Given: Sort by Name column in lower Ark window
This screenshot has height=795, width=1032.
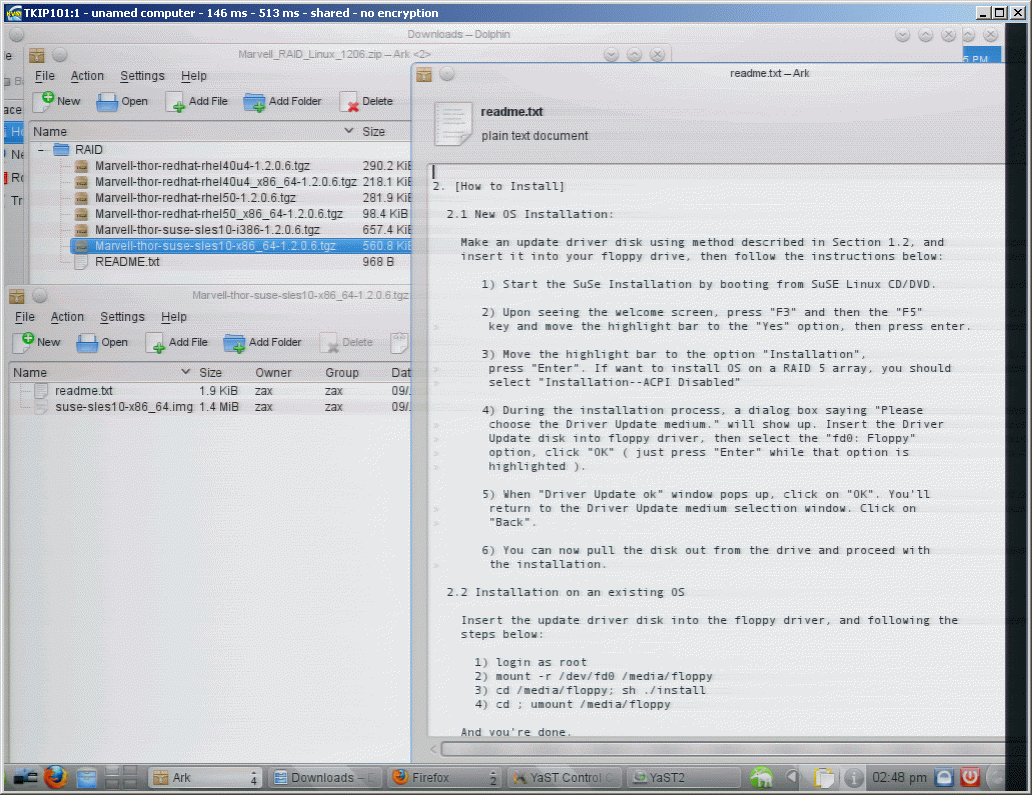Looking at the screenshot, I should [102, 372].
